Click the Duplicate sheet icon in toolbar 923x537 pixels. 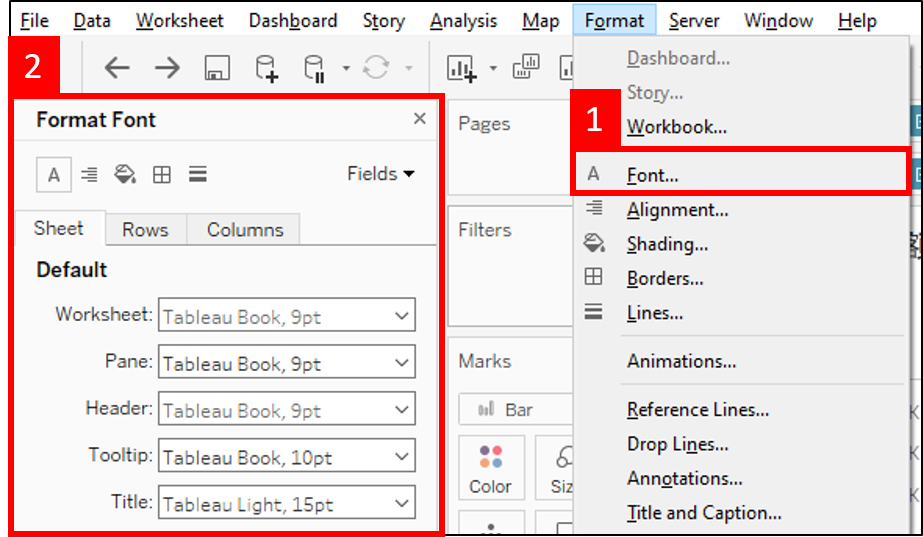[x=526, y=67]
